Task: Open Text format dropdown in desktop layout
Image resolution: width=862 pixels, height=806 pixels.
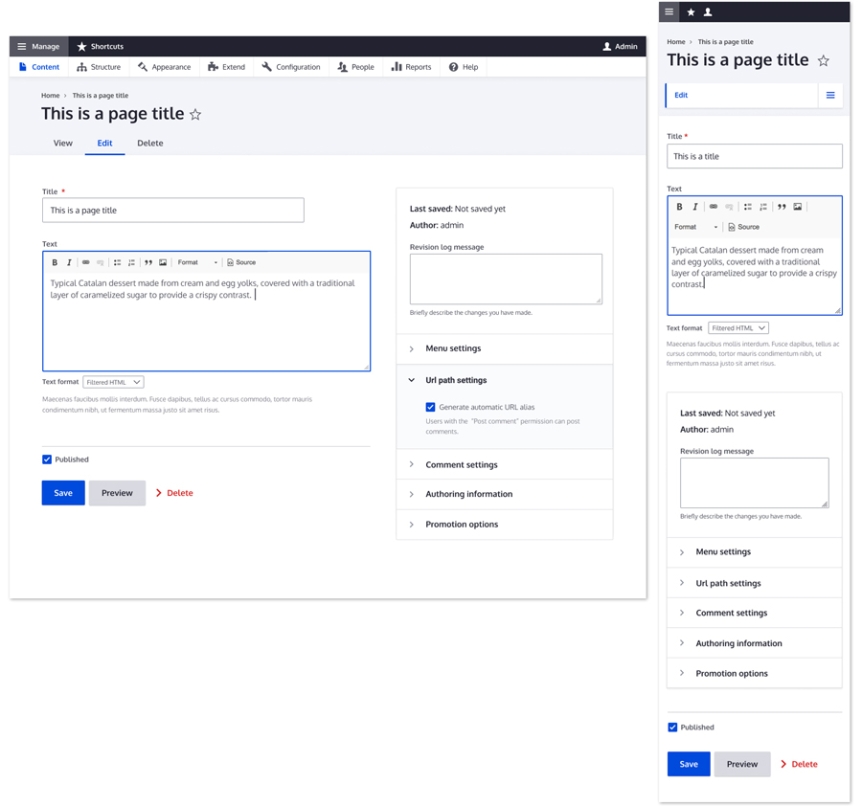Action: [113, 382]
